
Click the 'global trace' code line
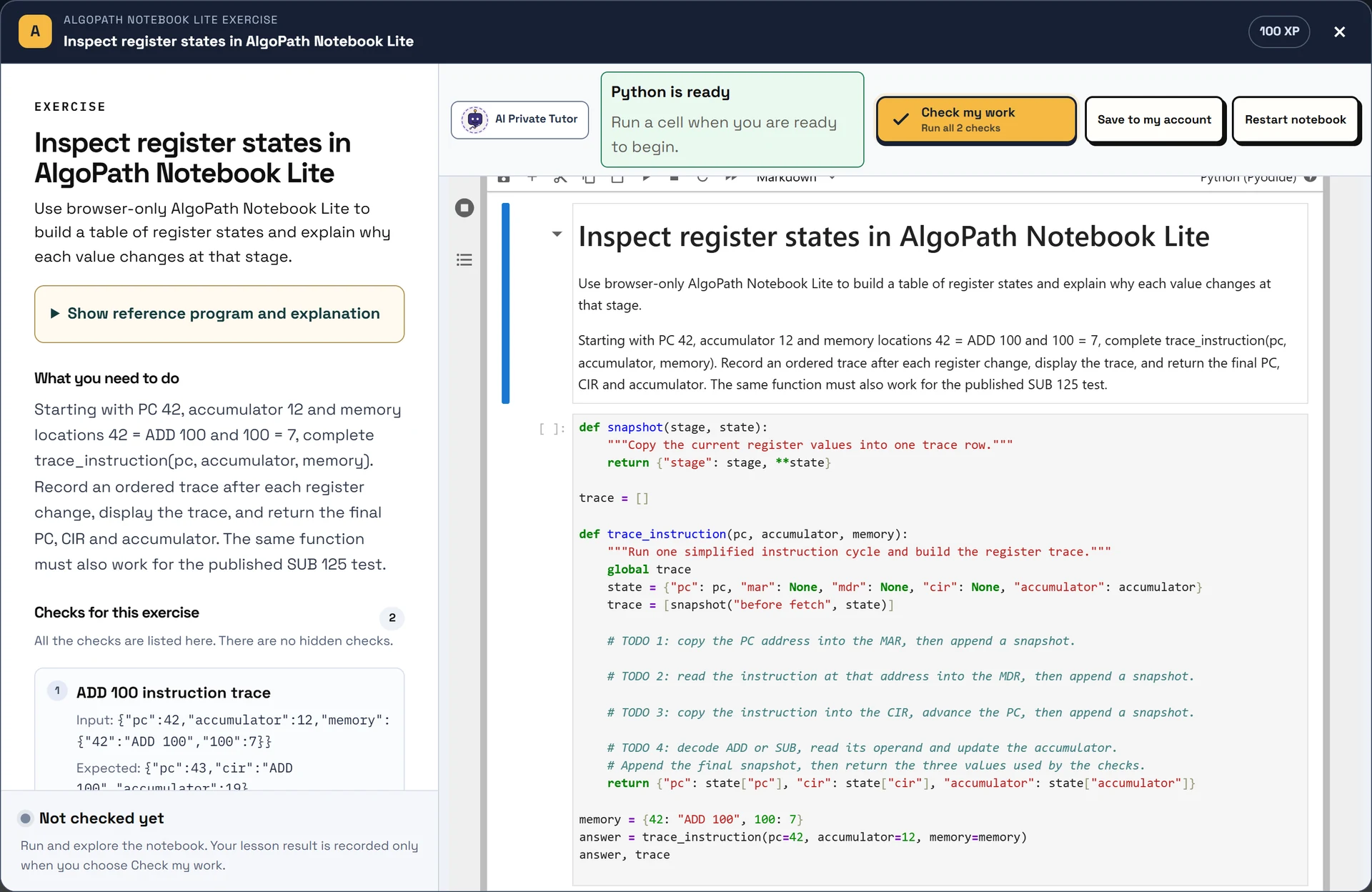(x=649, y=569)
